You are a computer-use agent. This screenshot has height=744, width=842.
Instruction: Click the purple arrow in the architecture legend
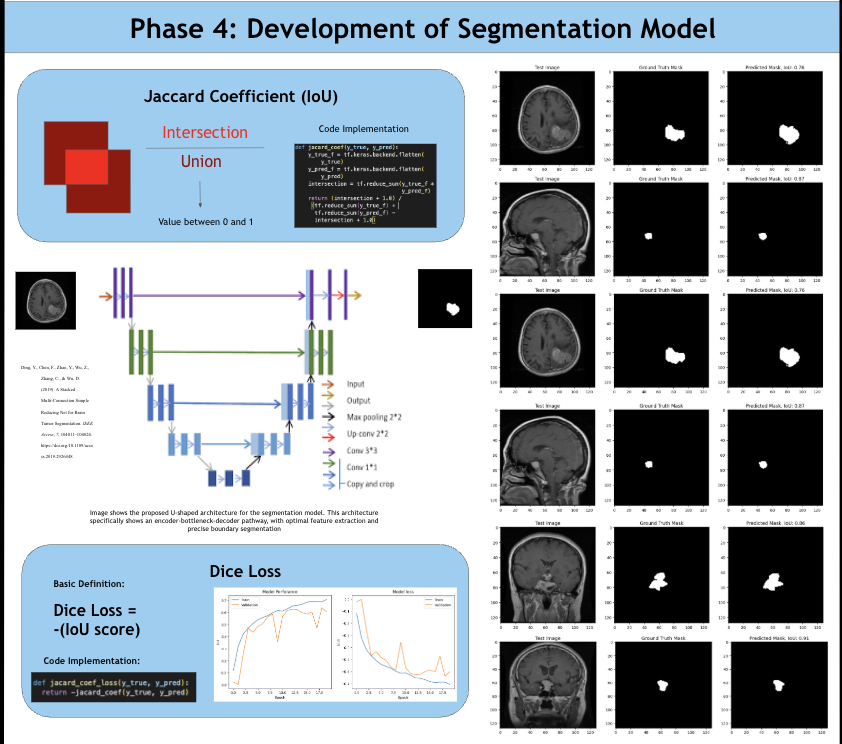[328, 452]
